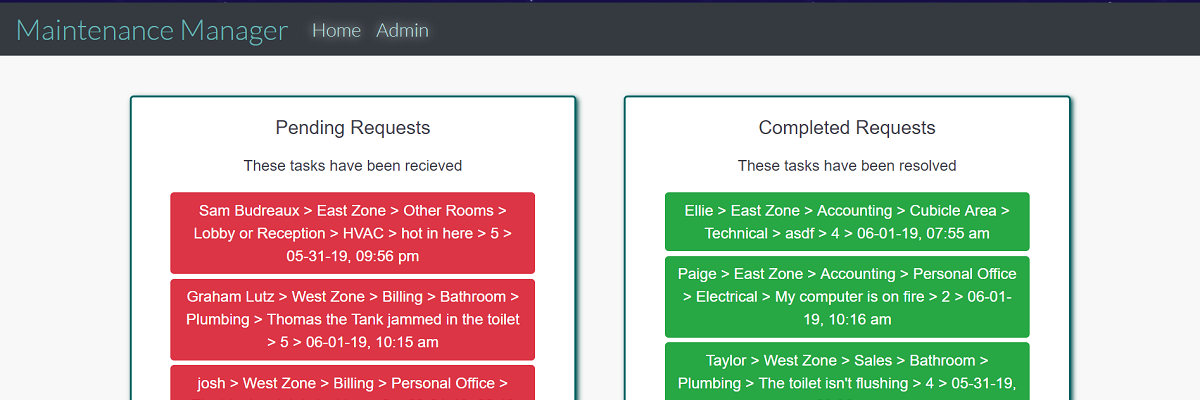Open the Admin page
1200x400 pixels.
[402, 31]
